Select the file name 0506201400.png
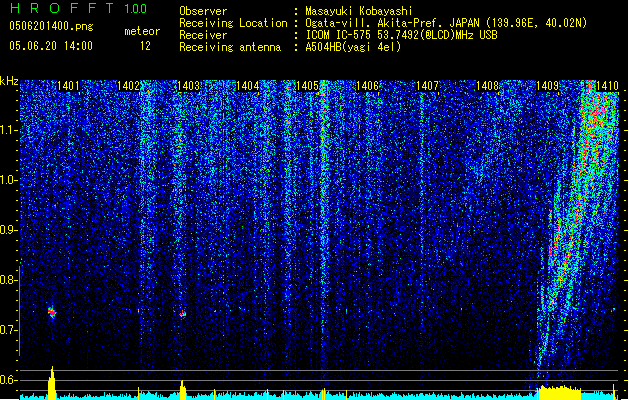The image size is (629, 400). (x=51, y=27)
